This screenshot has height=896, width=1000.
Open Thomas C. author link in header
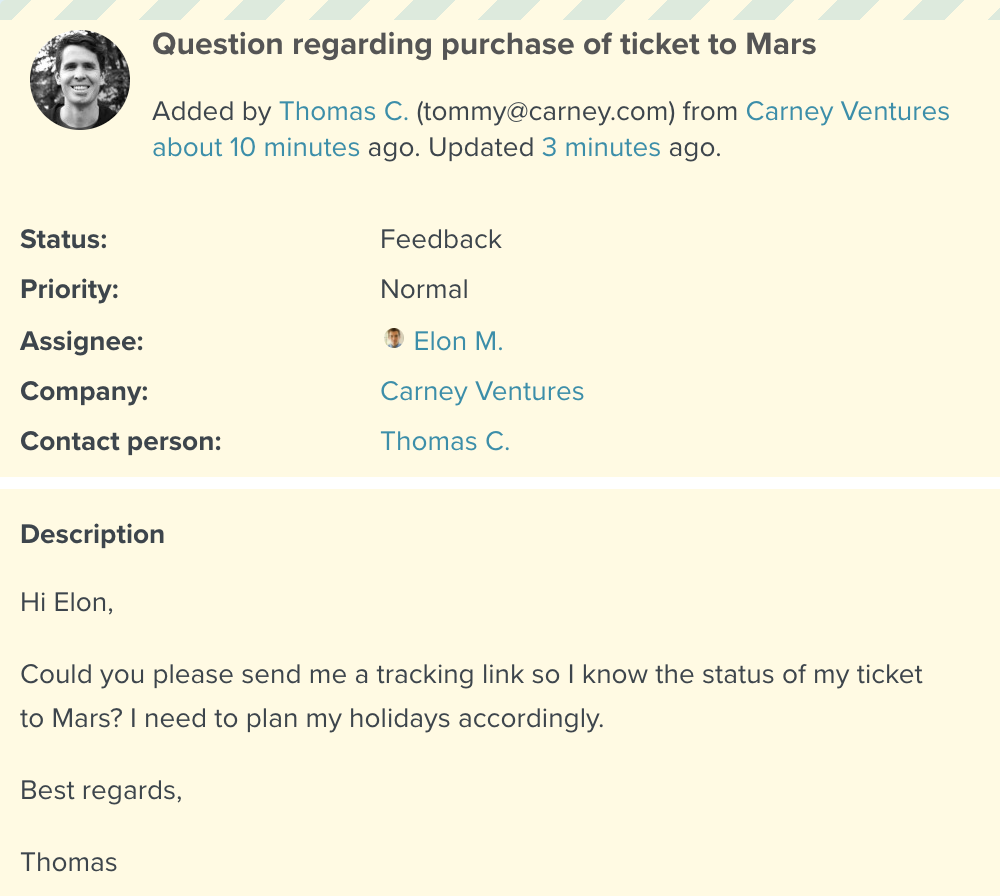pos(344,111)
